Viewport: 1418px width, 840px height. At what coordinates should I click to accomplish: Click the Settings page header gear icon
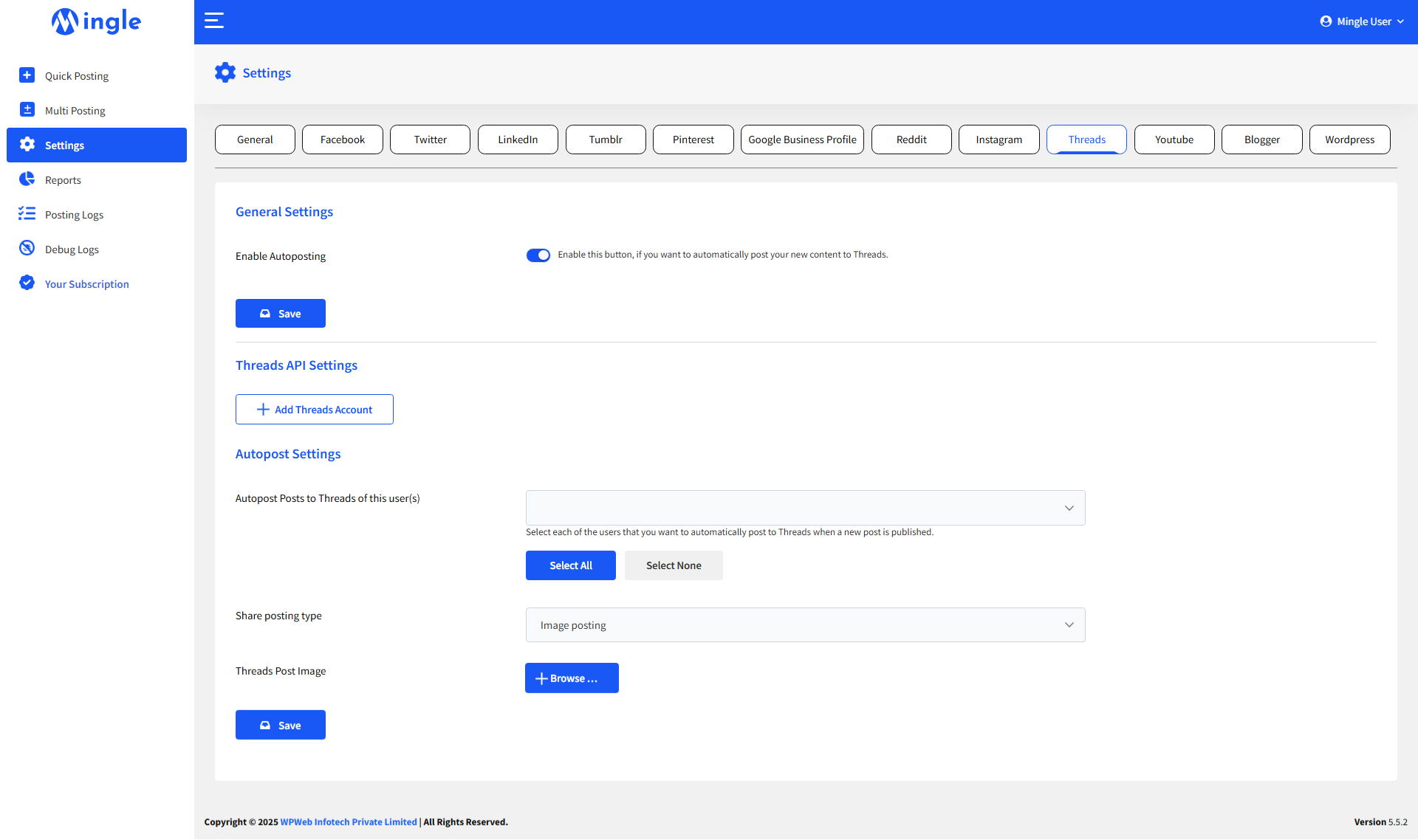pos(225,72)
